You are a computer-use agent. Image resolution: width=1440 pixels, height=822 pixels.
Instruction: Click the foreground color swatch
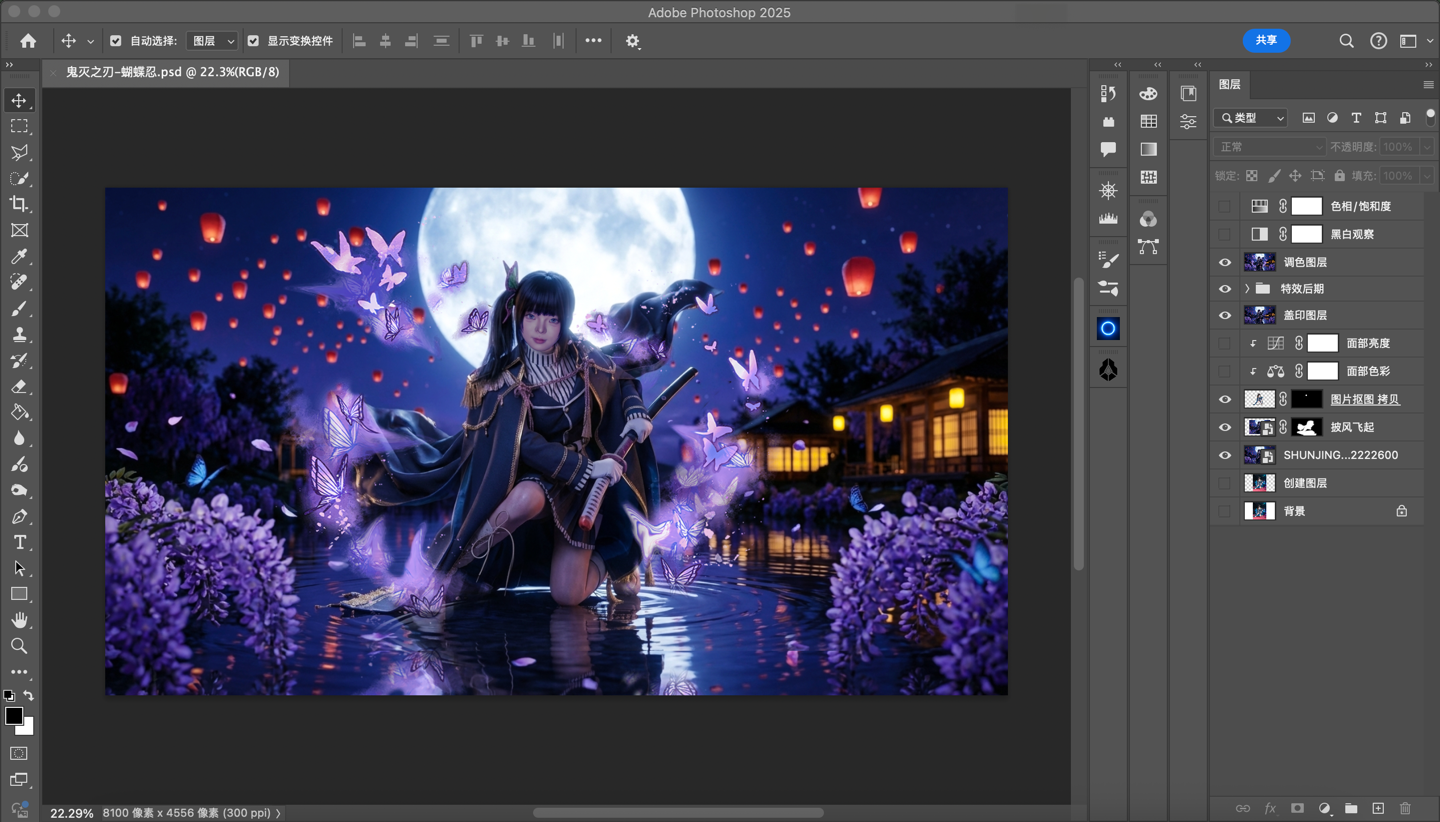[14, 716]
